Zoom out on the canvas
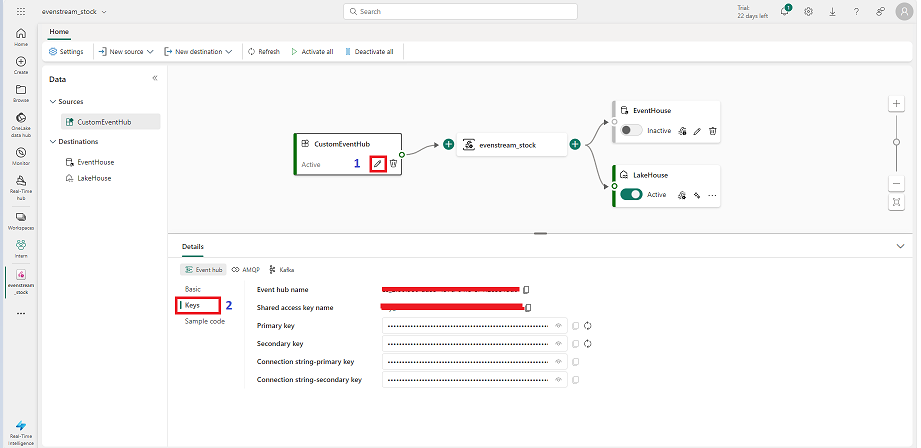The width and height of the screenshot is (921, 448). coord(896,183)
